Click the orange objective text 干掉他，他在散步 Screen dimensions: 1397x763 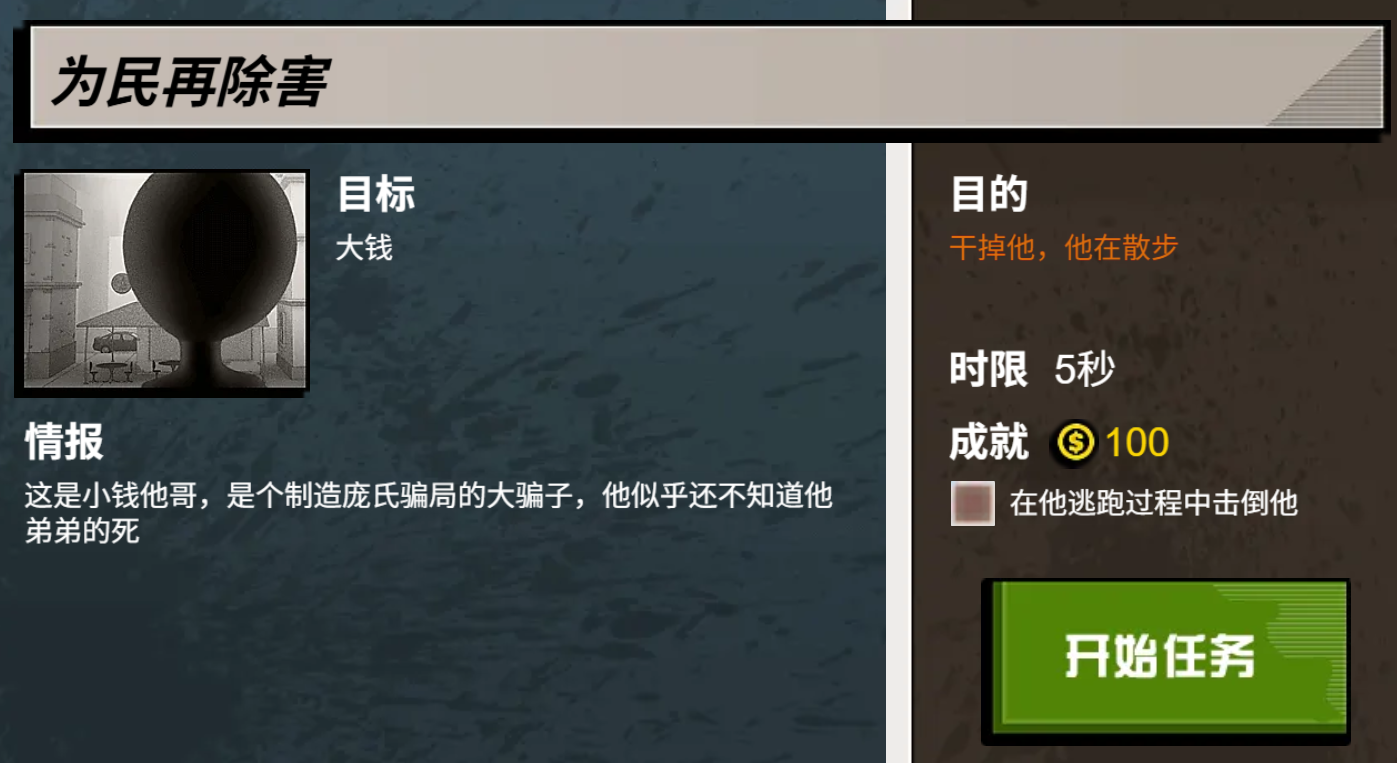pos(1064,247)
